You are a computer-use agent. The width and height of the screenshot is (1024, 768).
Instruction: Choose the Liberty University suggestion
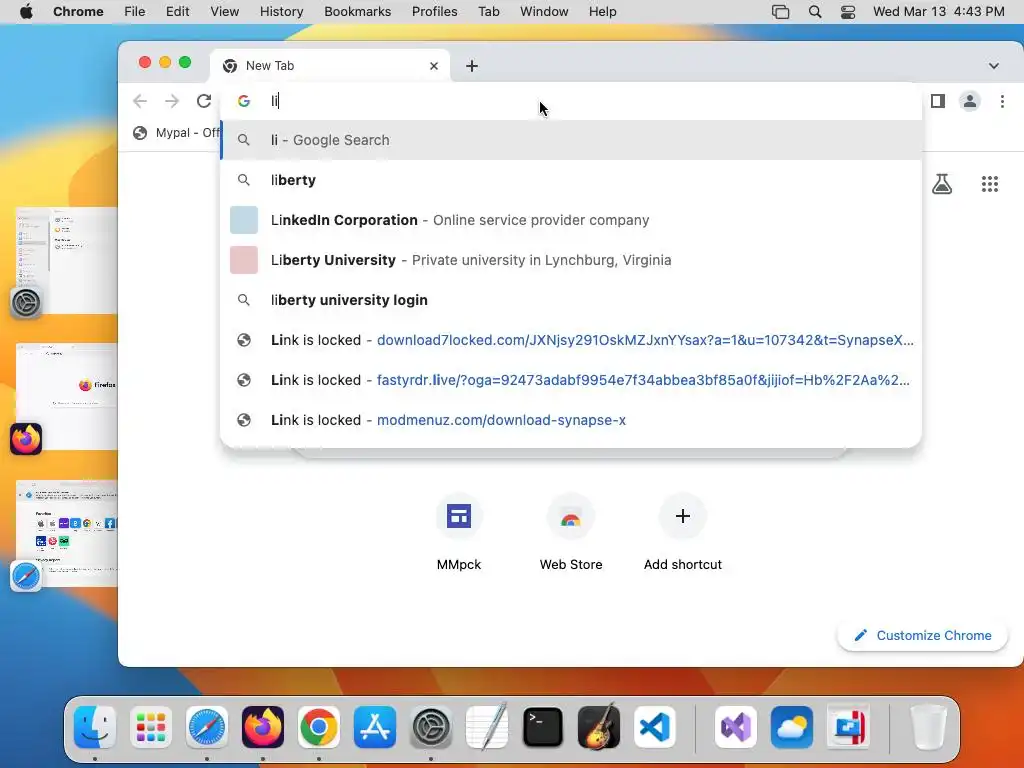coord(571,260)
